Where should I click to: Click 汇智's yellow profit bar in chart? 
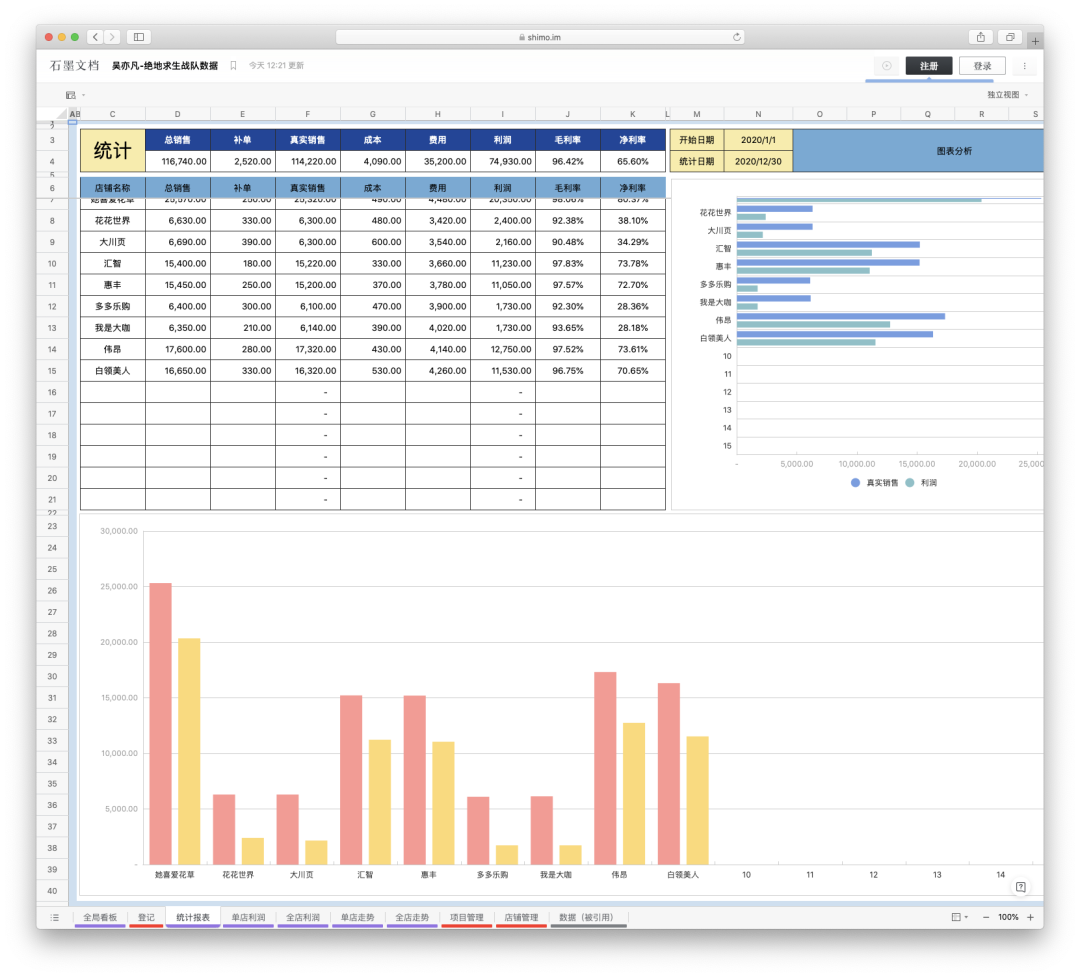(x=380, y=802)
